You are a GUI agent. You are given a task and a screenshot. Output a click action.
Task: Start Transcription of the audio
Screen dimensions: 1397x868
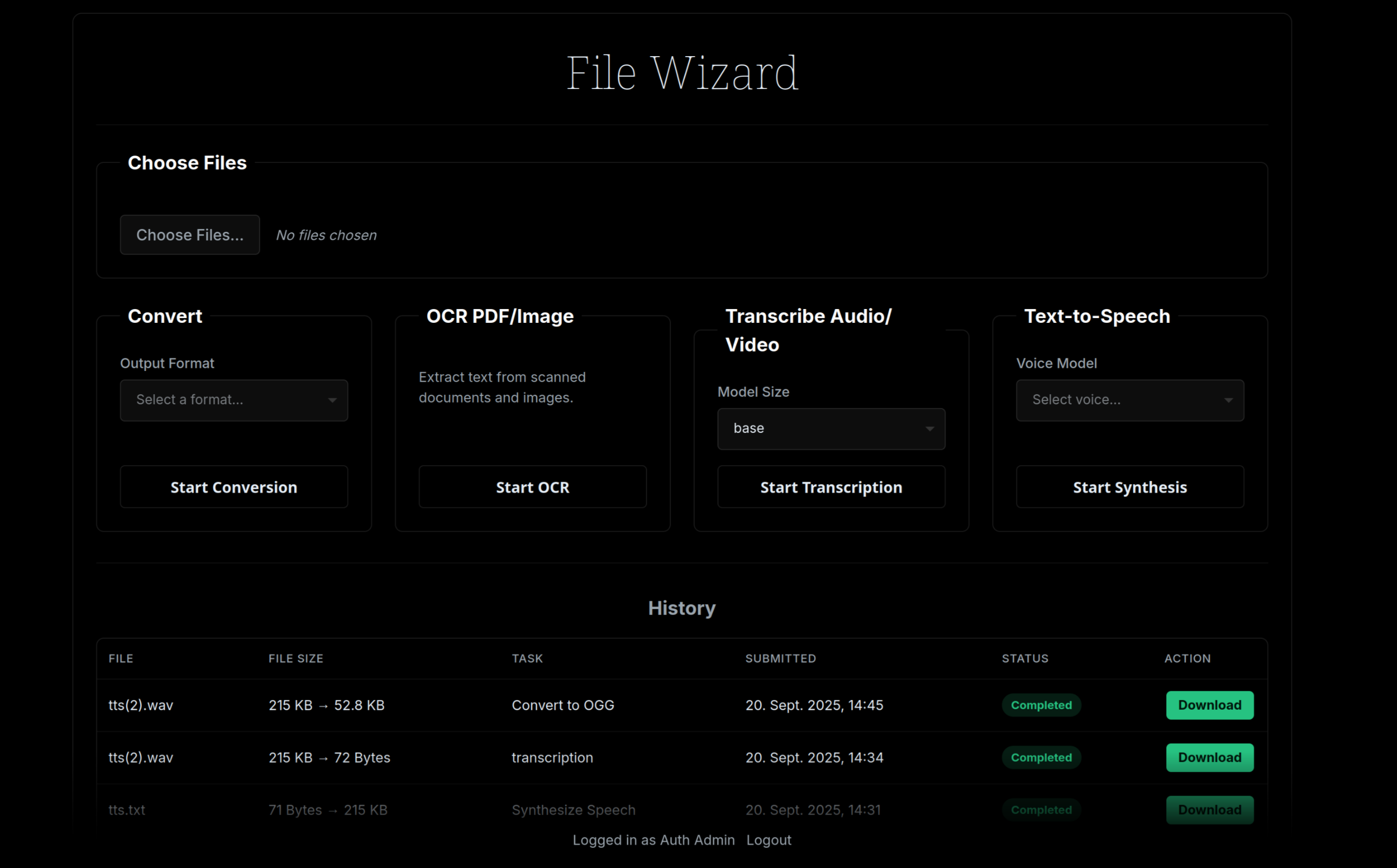(x=831, y=487)
